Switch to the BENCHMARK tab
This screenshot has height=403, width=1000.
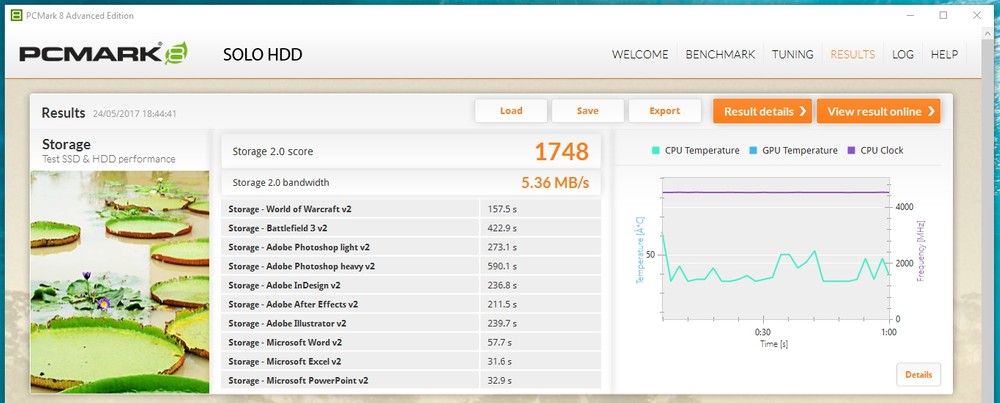pyautogui.click(x=721, y=55)
